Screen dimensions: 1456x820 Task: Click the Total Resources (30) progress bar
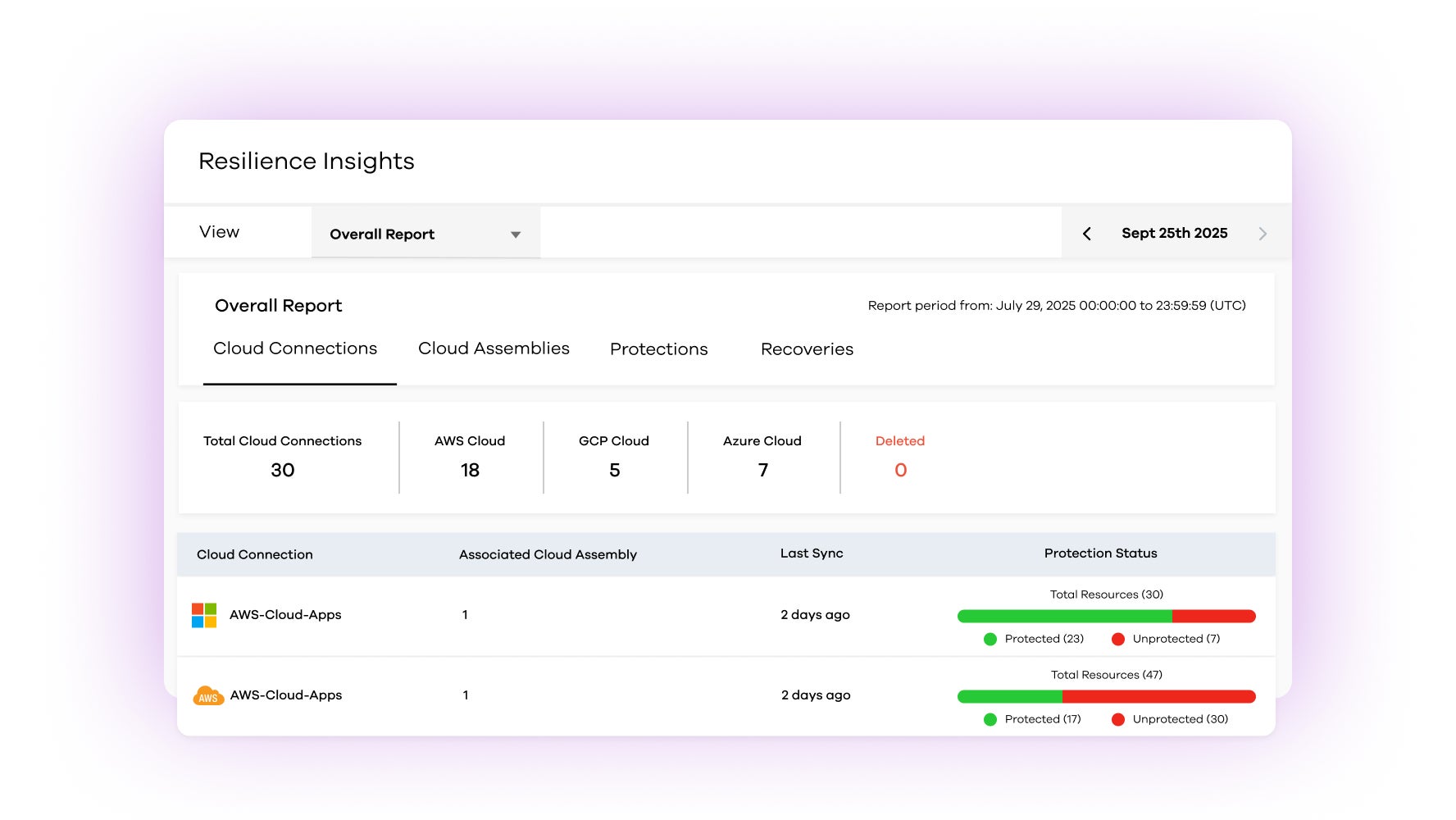1106,615
